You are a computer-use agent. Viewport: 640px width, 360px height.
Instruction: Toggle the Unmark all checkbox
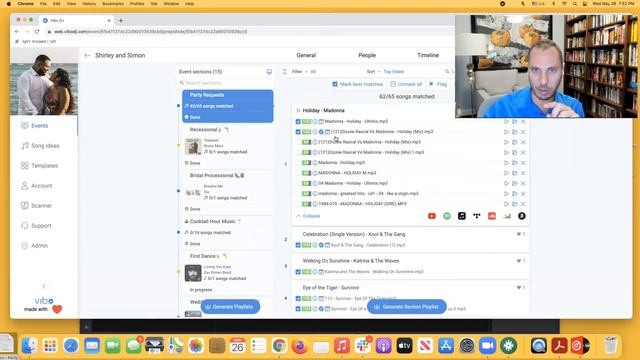393,84
